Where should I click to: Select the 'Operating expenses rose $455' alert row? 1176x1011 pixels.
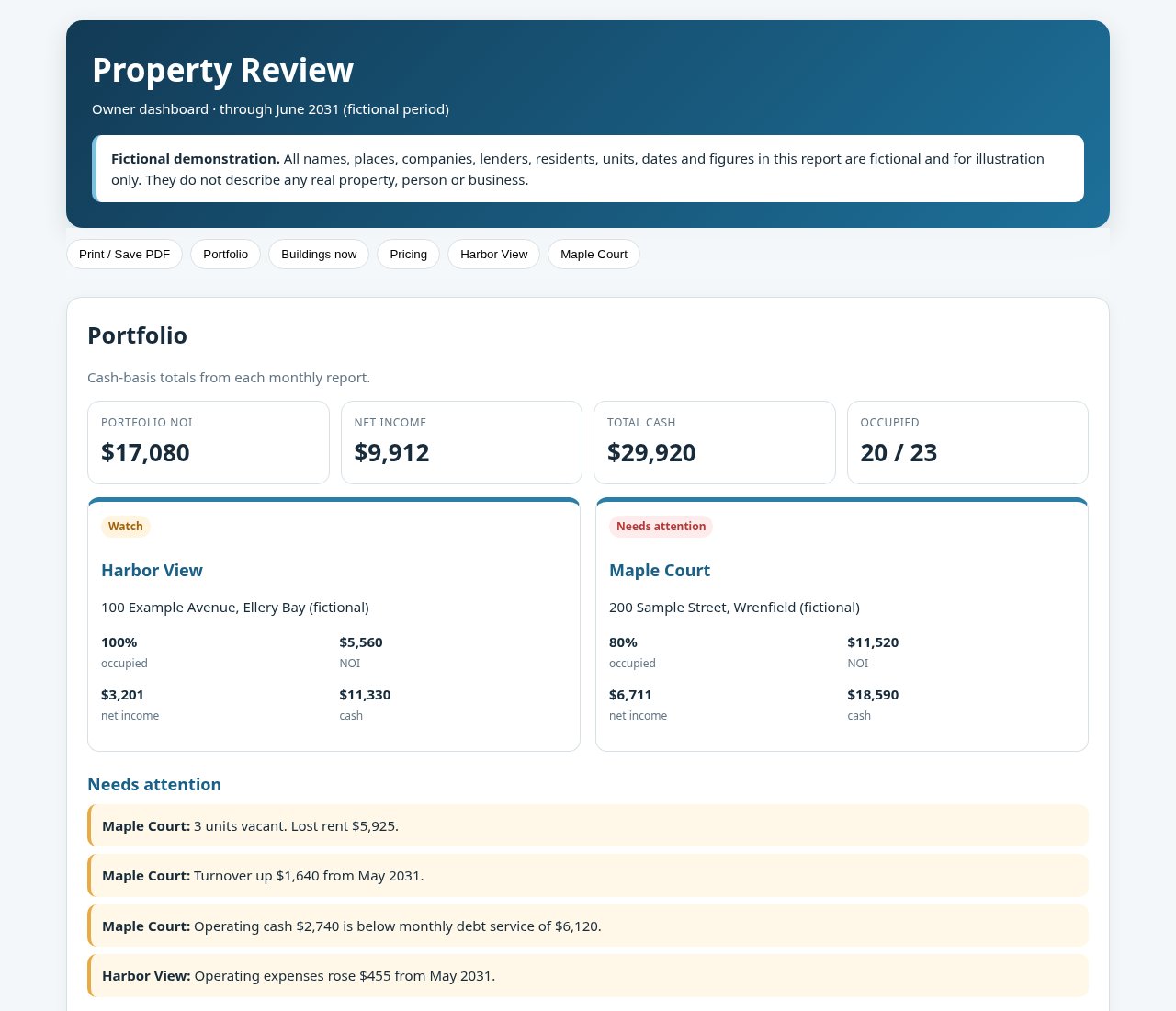click(588, 975)
